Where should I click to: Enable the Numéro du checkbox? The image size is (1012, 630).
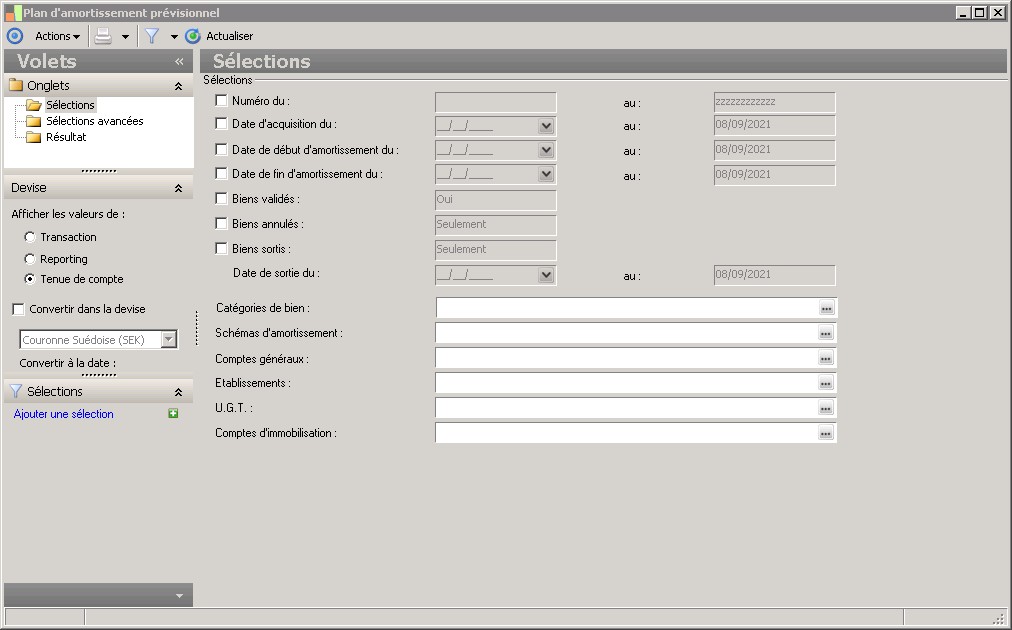[x=222, y=100]
